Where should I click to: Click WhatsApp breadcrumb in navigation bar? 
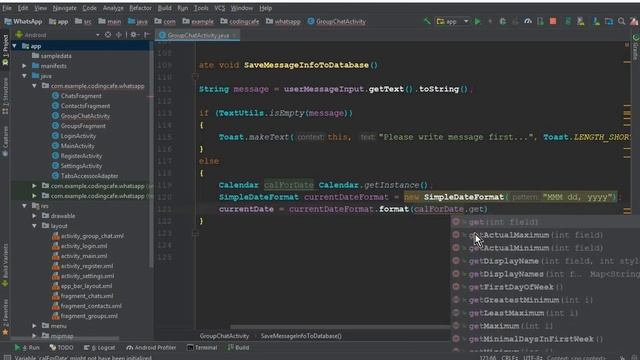[x=24, y=22]
